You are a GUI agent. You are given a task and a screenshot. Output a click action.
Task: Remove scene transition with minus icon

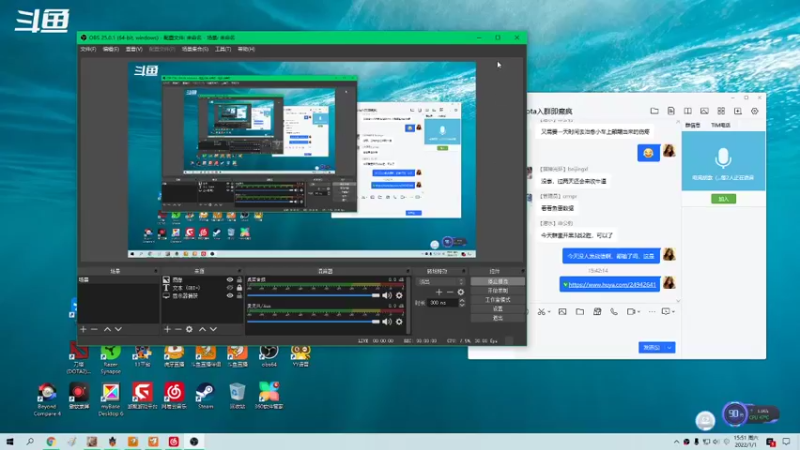point(449,292)
